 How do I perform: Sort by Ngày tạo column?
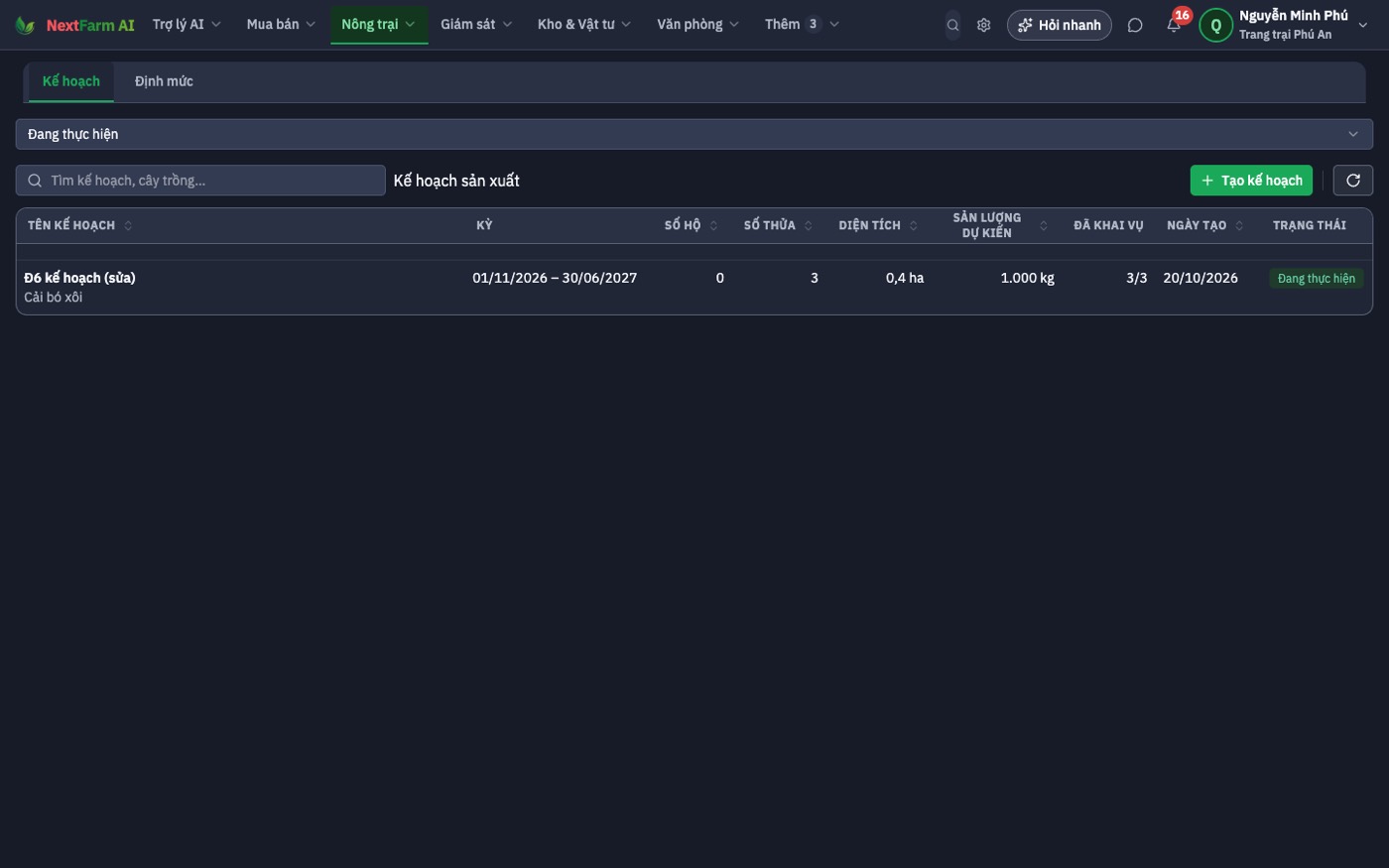point(1205,225)
